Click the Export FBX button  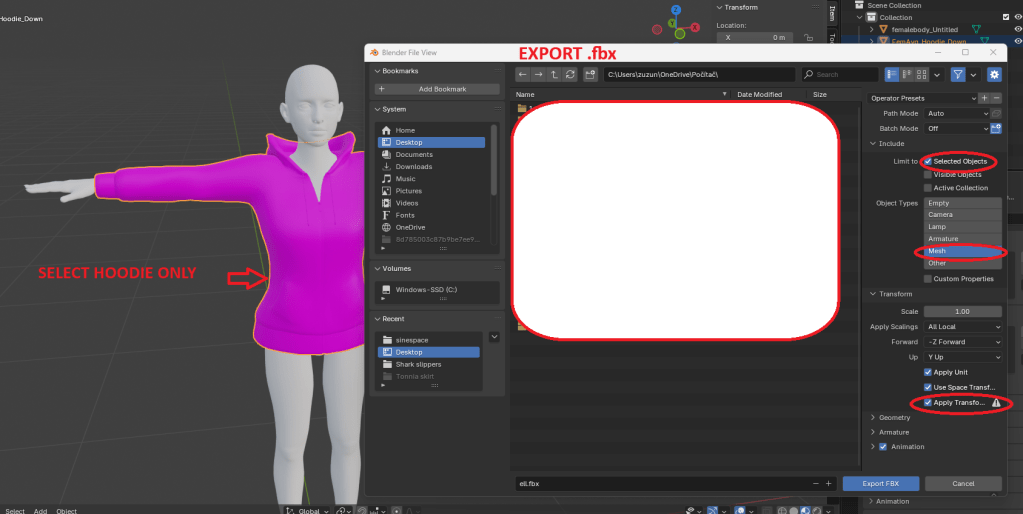(881, 483)
